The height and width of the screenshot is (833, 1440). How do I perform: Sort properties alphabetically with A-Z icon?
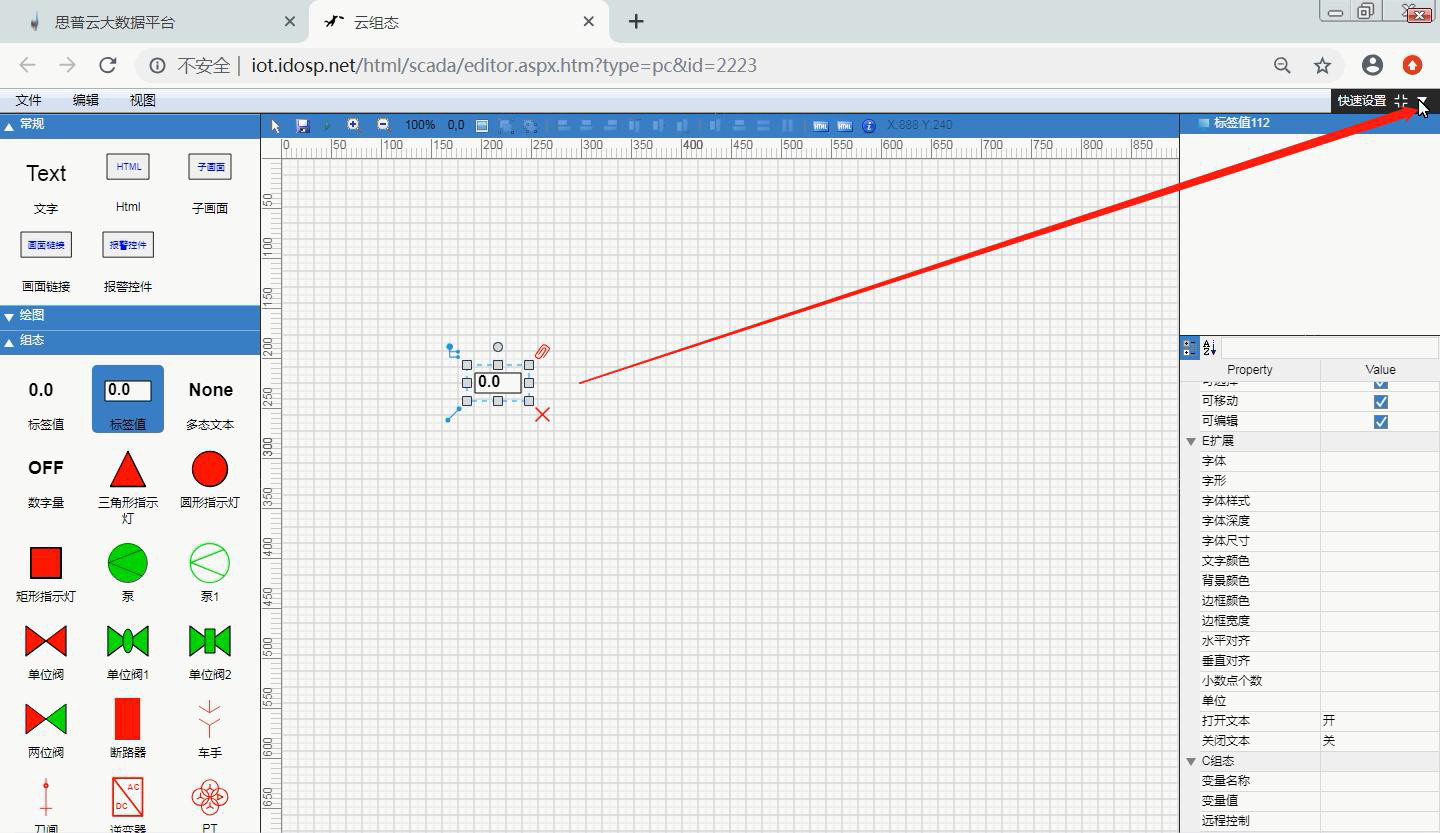click(1209, 348)
